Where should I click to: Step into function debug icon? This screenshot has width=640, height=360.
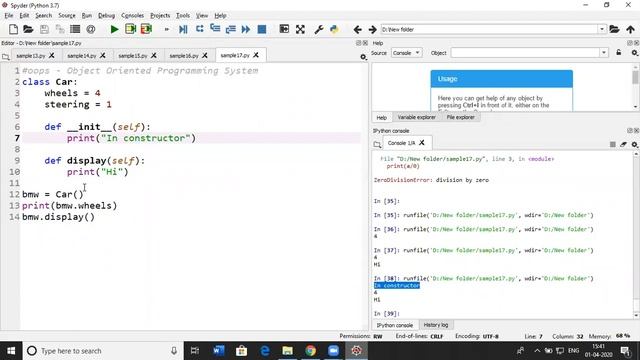pos(215,29)
